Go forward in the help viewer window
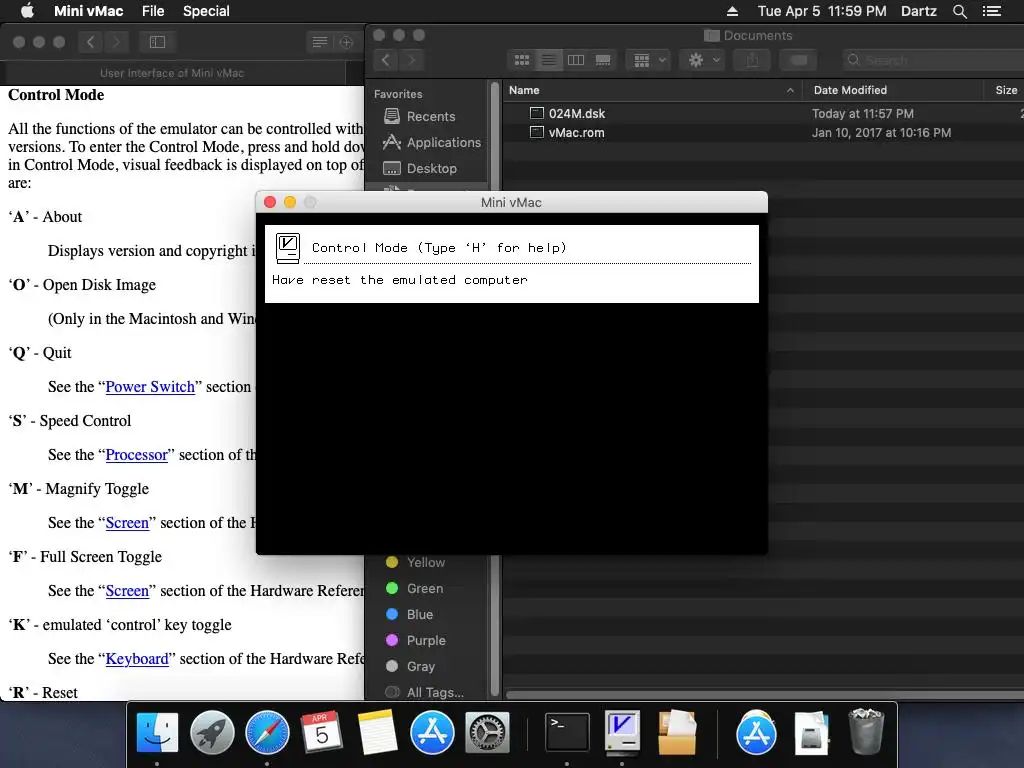Viewport: 1024px width, 768px height. (116, 42)
